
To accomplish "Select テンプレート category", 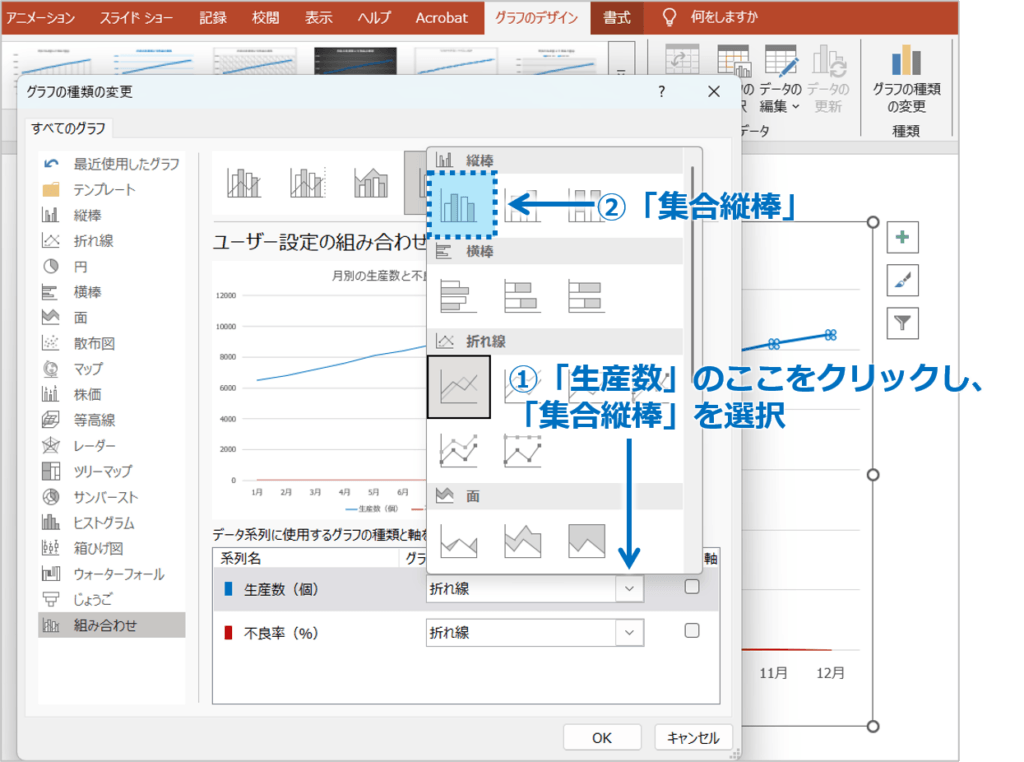I will click(x=111, y=189).
